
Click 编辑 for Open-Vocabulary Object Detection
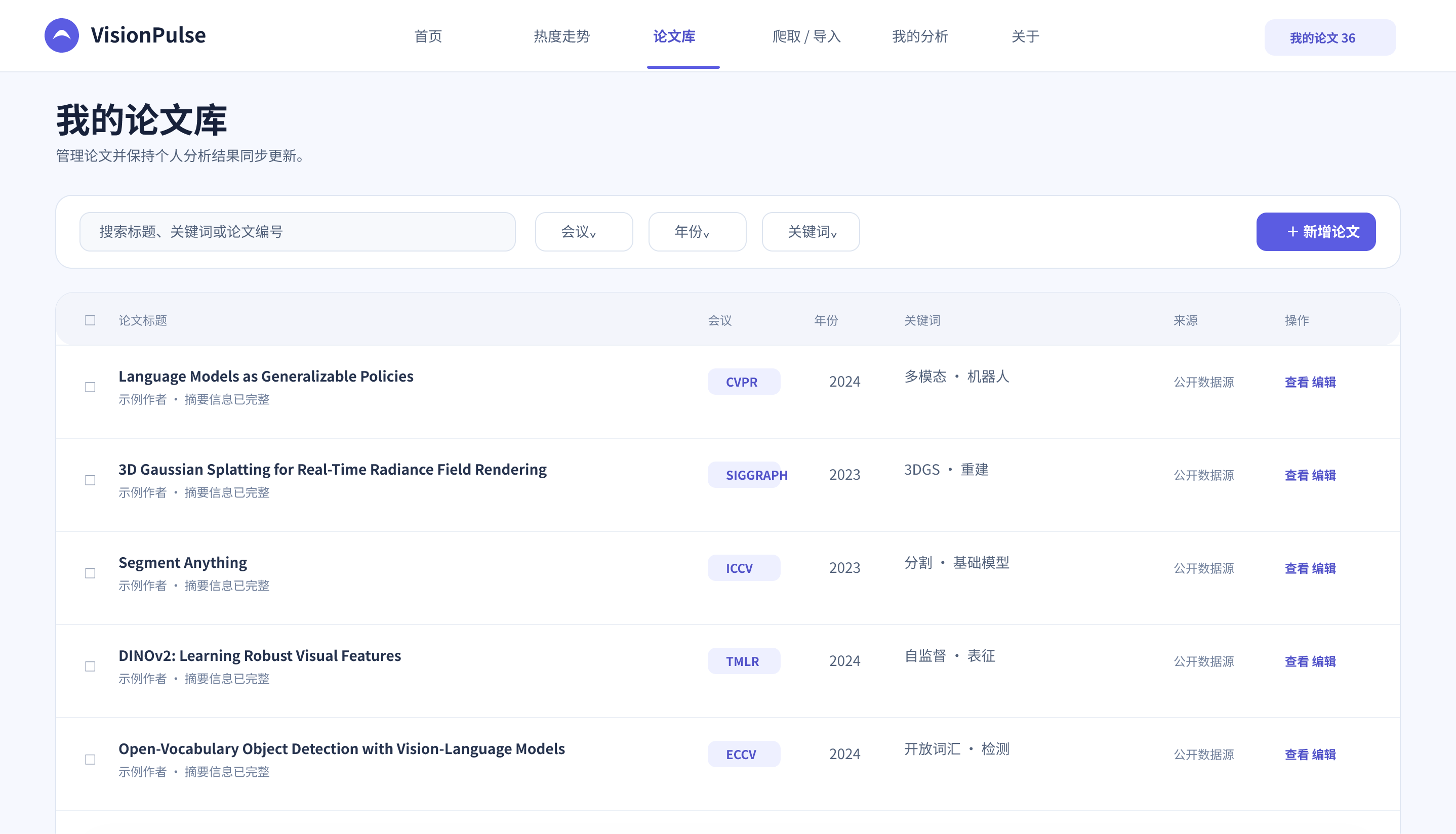(1324, 755)
